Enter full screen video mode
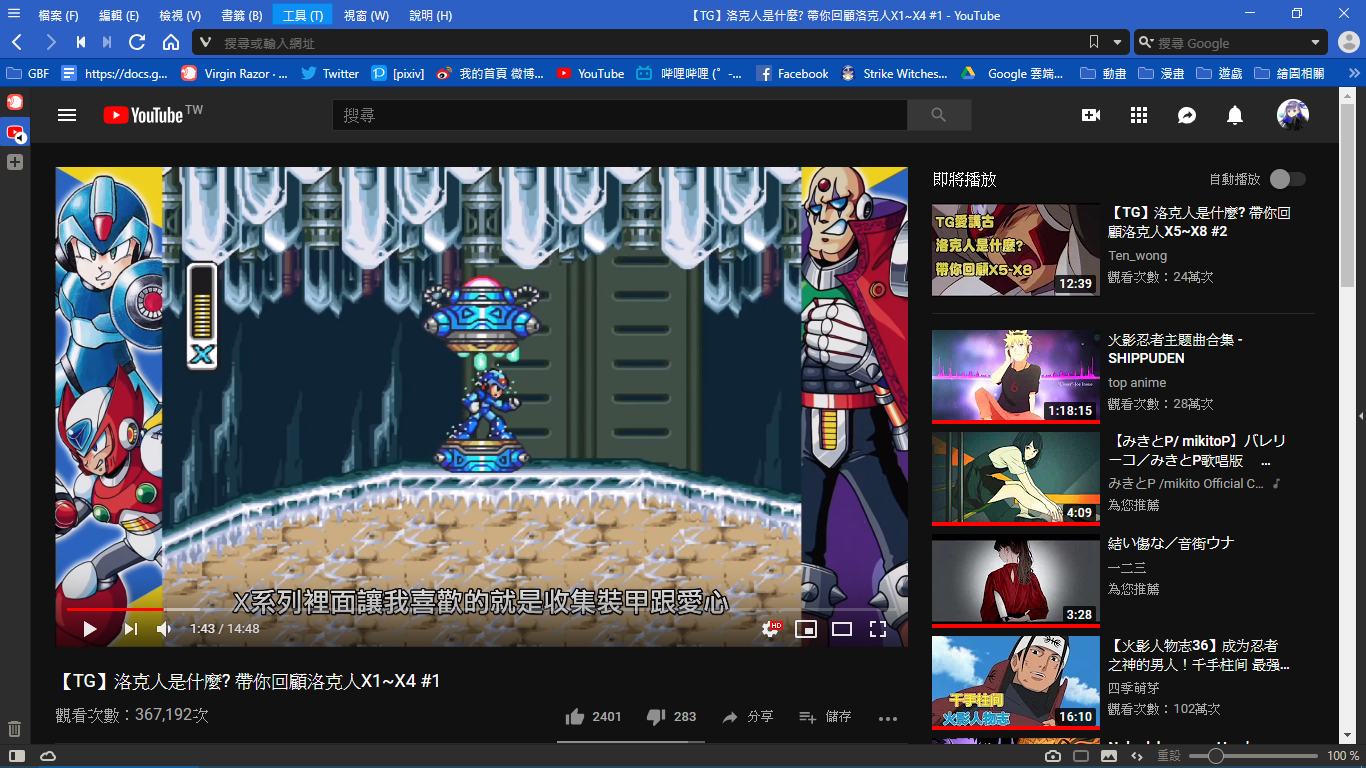 tap(878, 629)
